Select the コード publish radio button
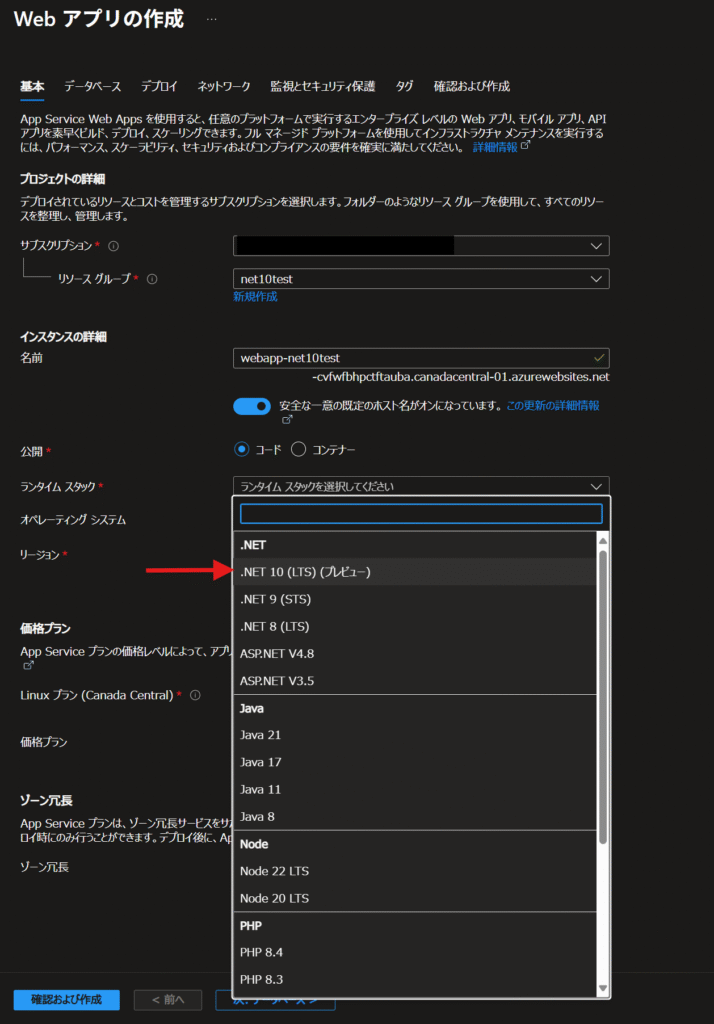The image size is (714, 1024). 242,449
